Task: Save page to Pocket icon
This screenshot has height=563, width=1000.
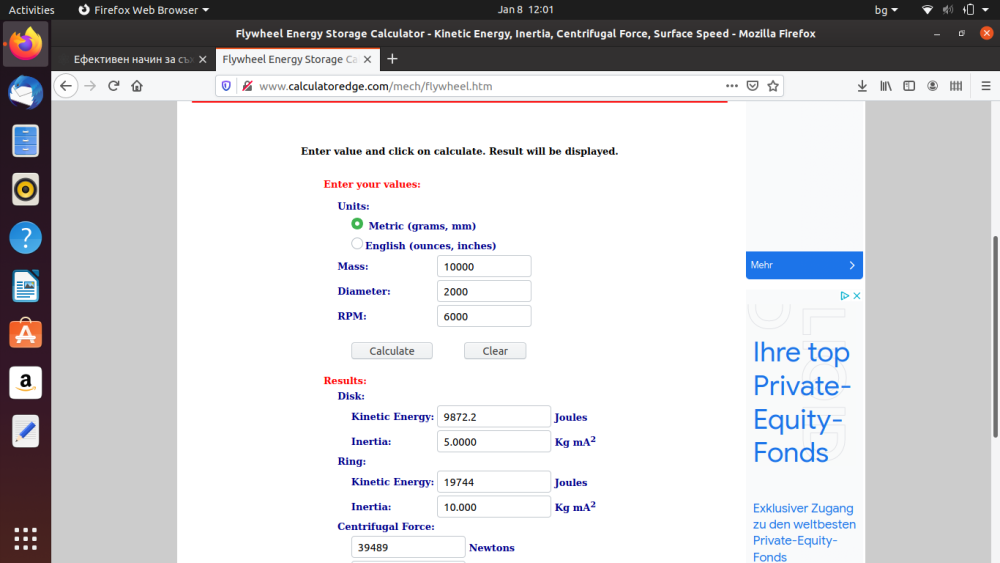Action: point(753,86)
